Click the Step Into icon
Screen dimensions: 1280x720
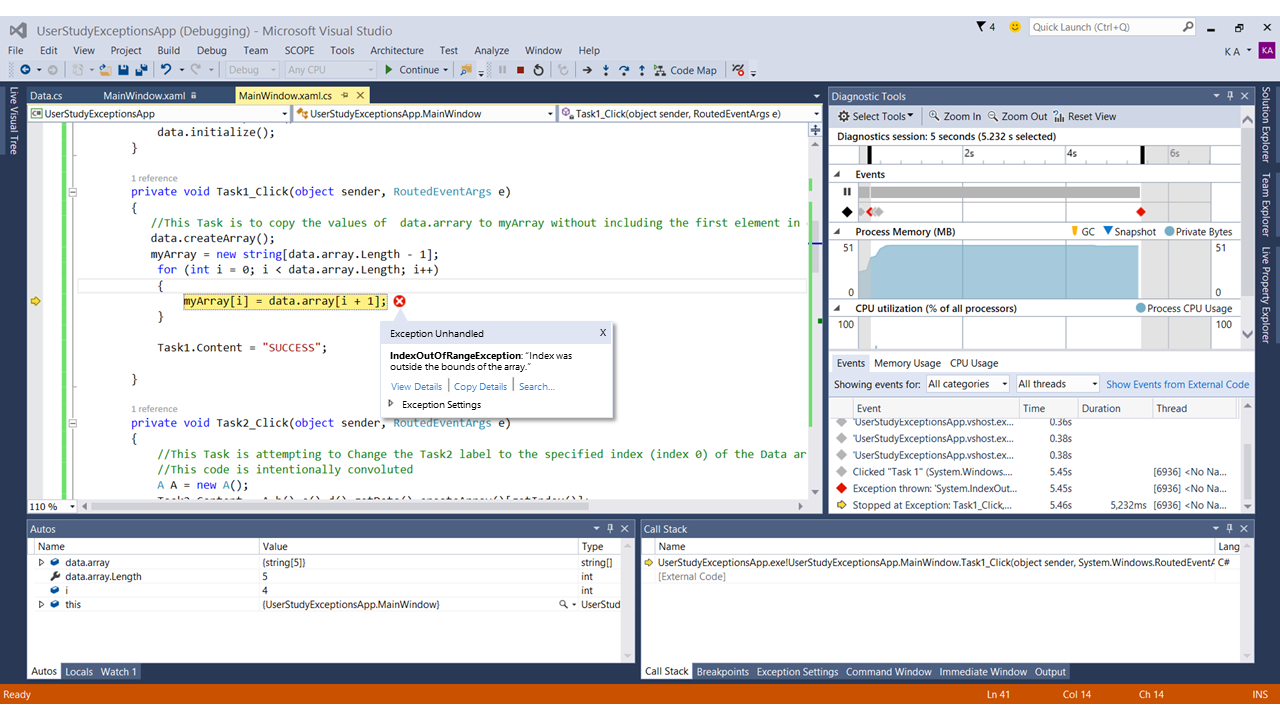tap(606, 70)
